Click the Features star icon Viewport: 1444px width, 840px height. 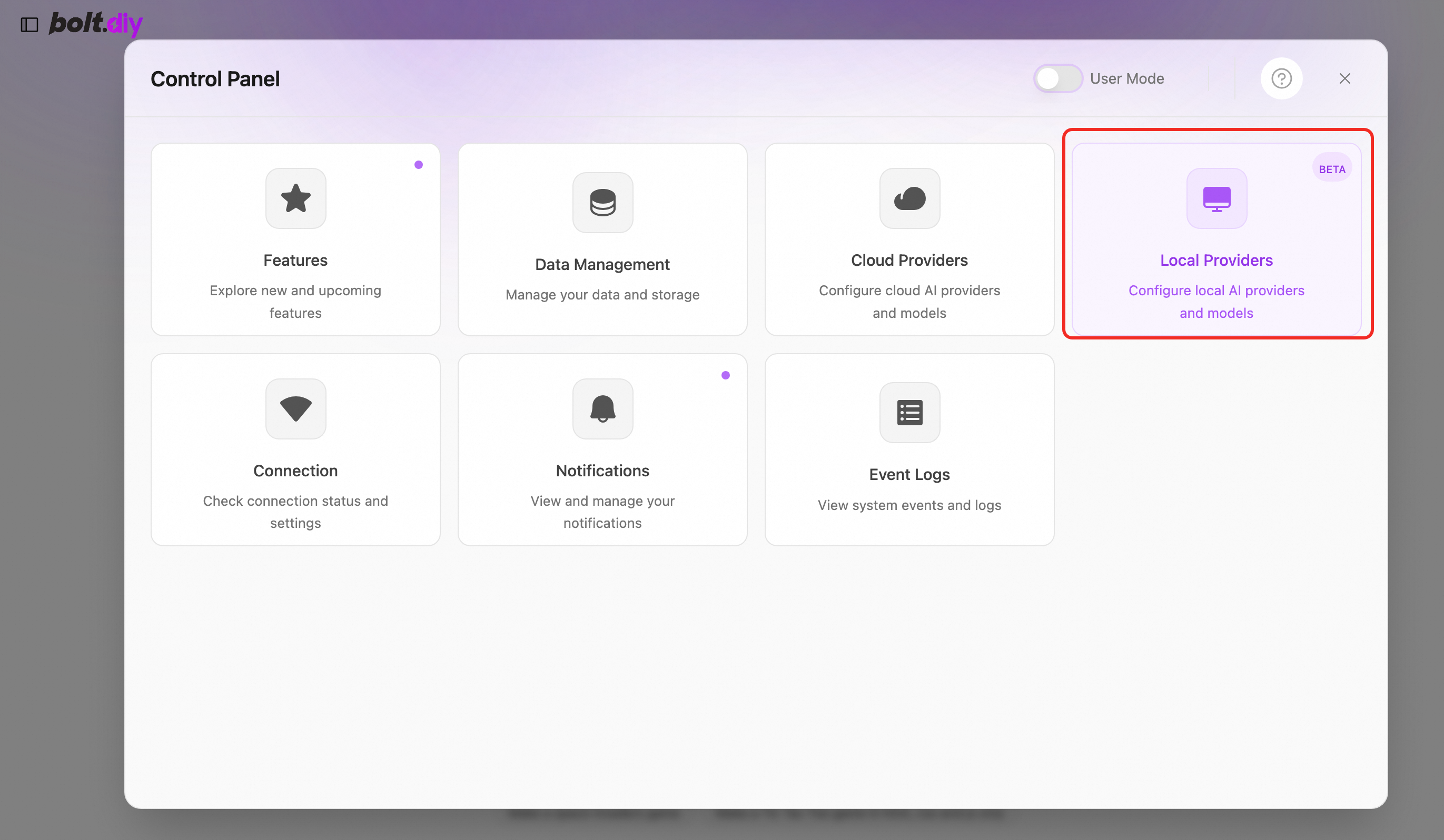click(x=295, y=199)
